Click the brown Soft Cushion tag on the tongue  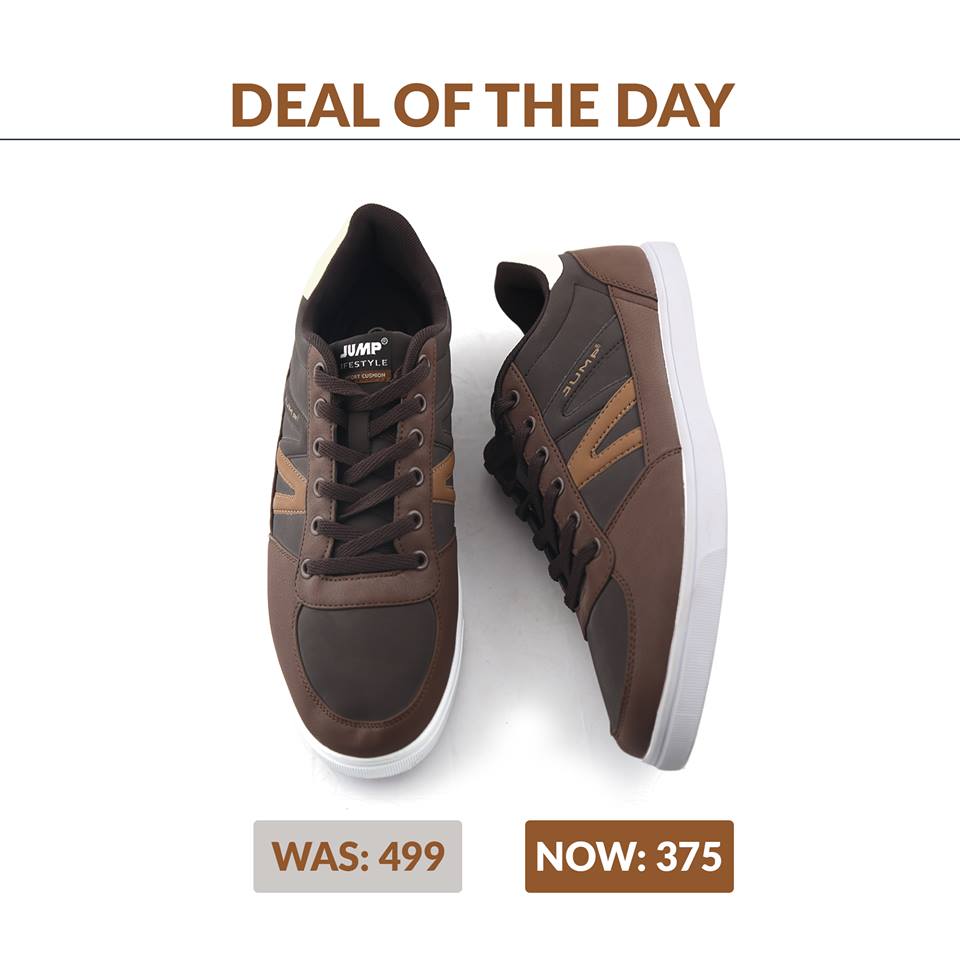[365, 376]
